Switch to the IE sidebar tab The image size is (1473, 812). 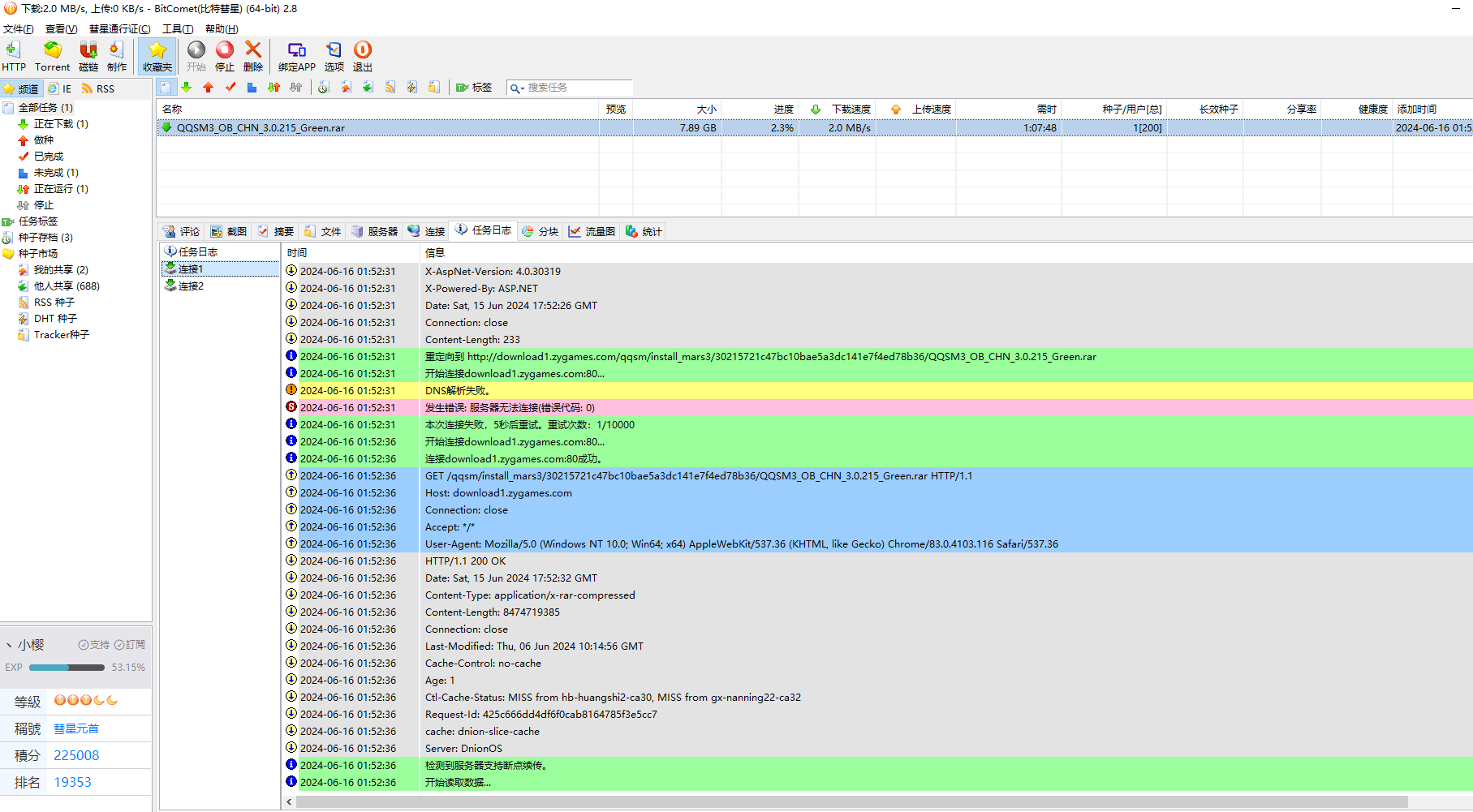tap(60, 88)
